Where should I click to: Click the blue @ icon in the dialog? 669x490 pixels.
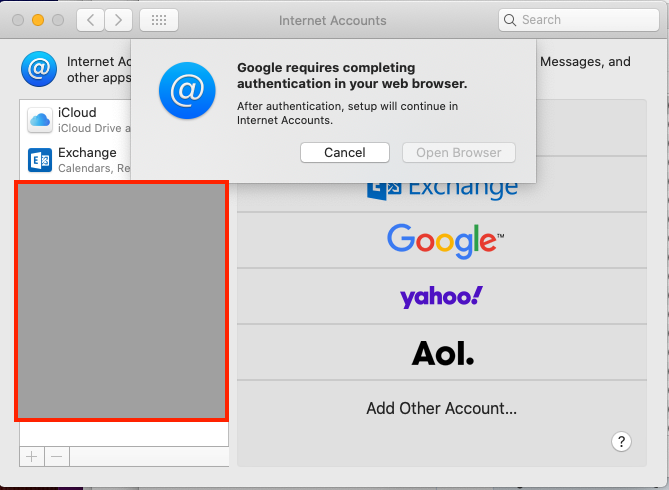[187, 90]
